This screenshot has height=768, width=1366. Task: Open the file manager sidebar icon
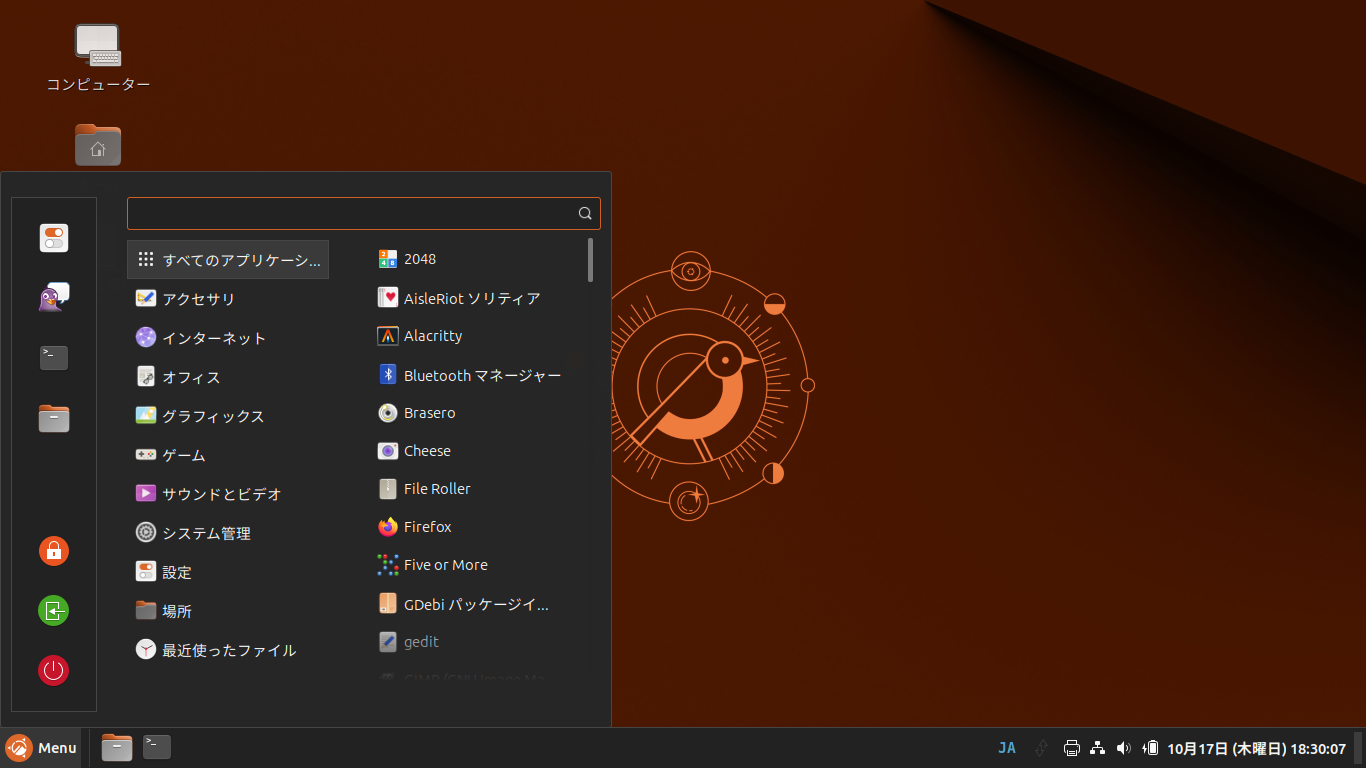tap(53, 418)
